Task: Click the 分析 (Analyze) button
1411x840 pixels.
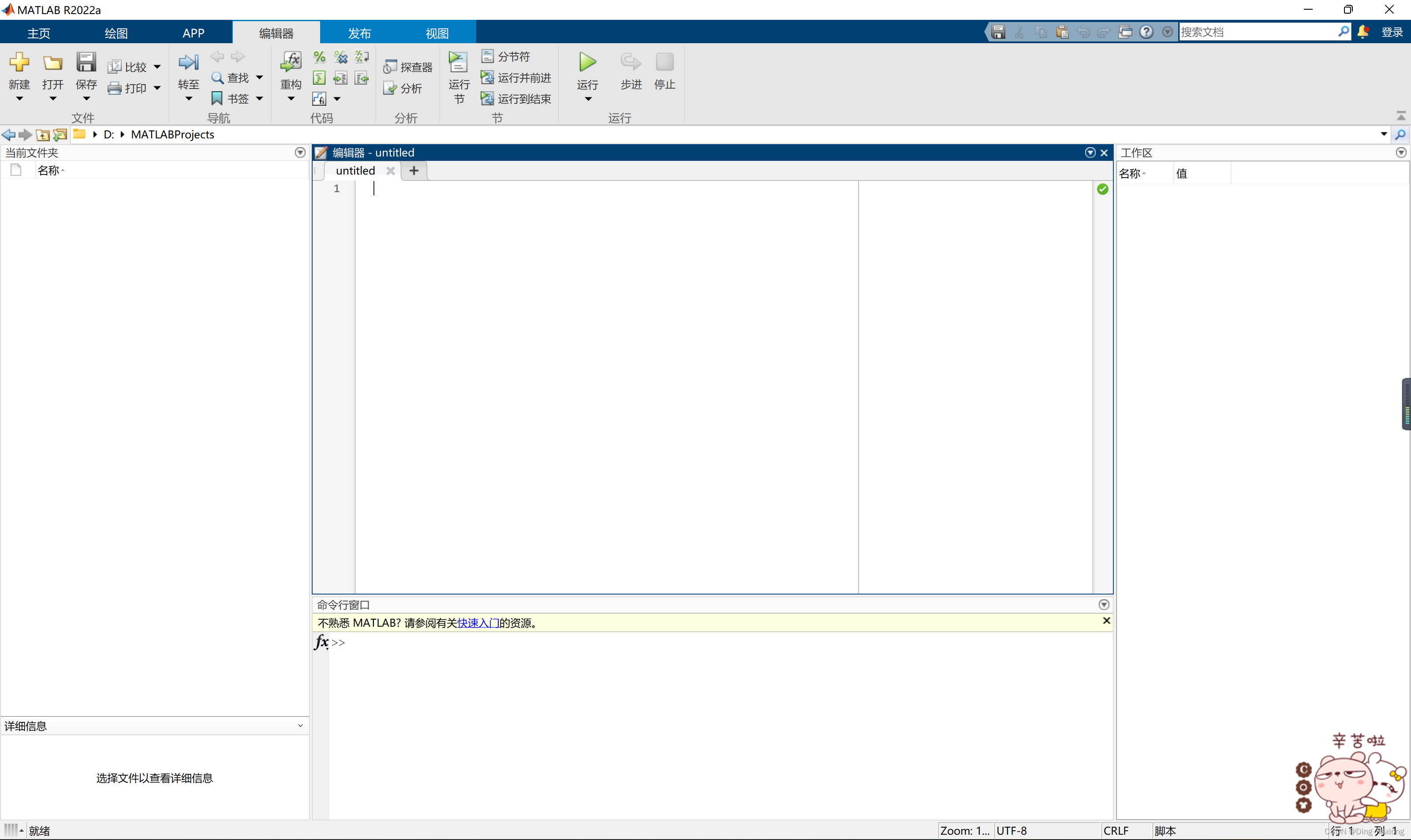Action: [403, 88]
